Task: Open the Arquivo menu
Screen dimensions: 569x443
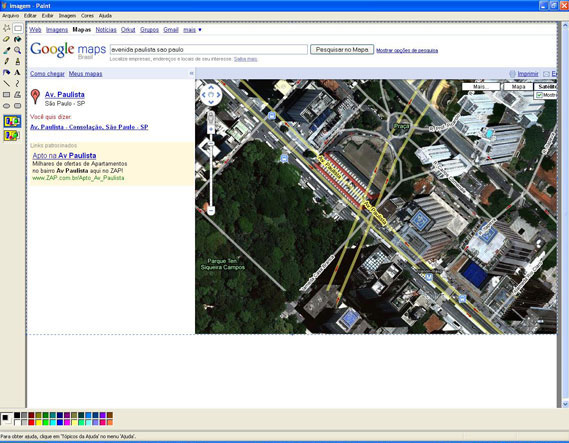Action: (11, 16)
